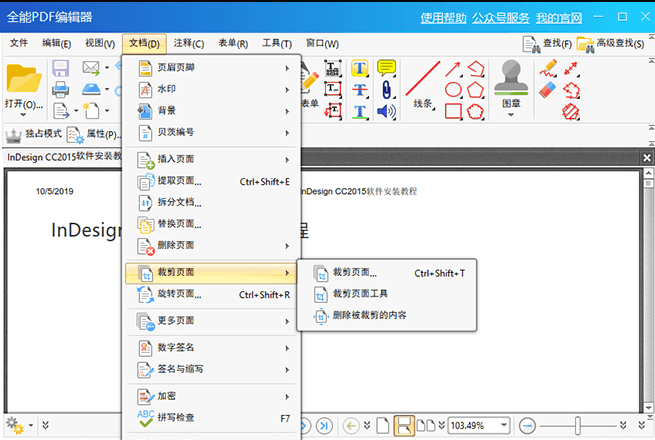Click the scanner icon

pos(91,89)
